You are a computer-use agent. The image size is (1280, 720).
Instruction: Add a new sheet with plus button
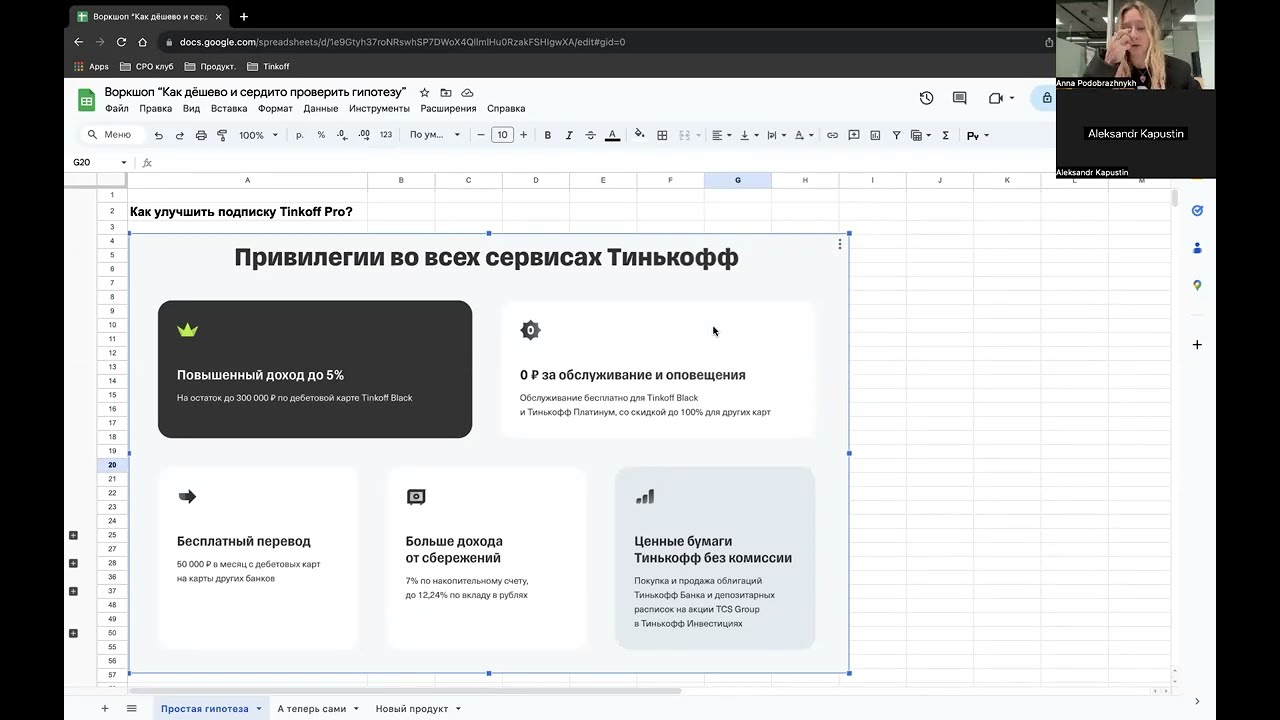[104, 708]
